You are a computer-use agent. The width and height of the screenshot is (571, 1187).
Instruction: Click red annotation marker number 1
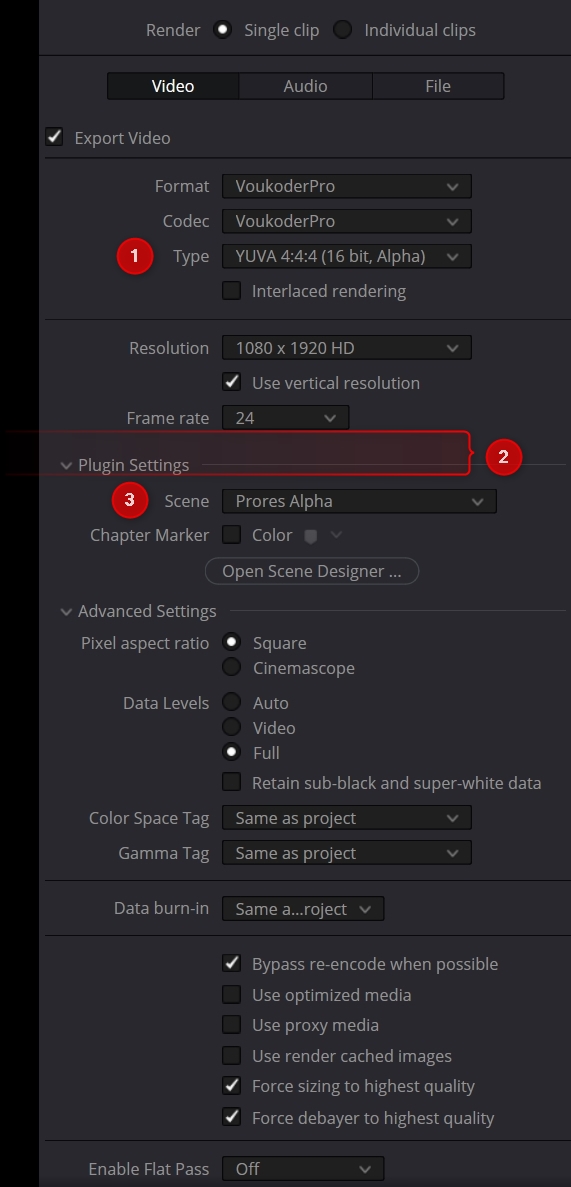pyautogui.click(x=135, y=256)
